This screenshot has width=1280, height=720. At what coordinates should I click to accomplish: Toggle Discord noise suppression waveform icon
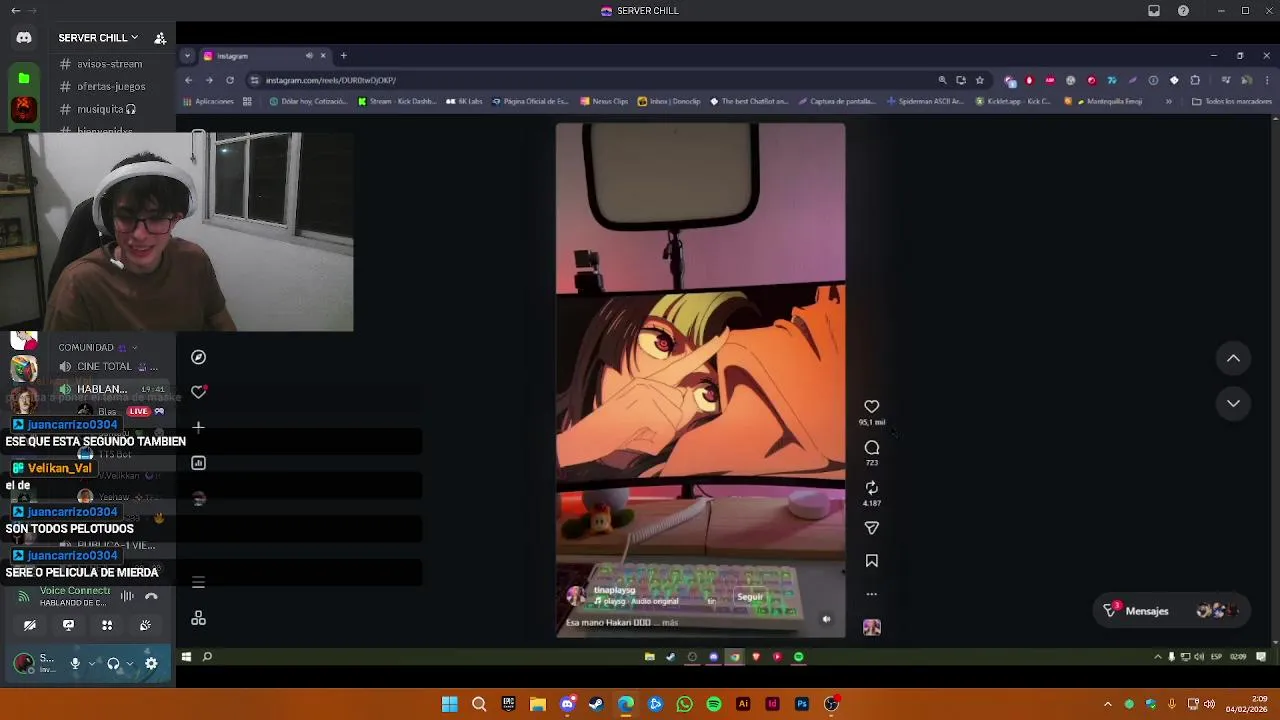pos(127,596)
